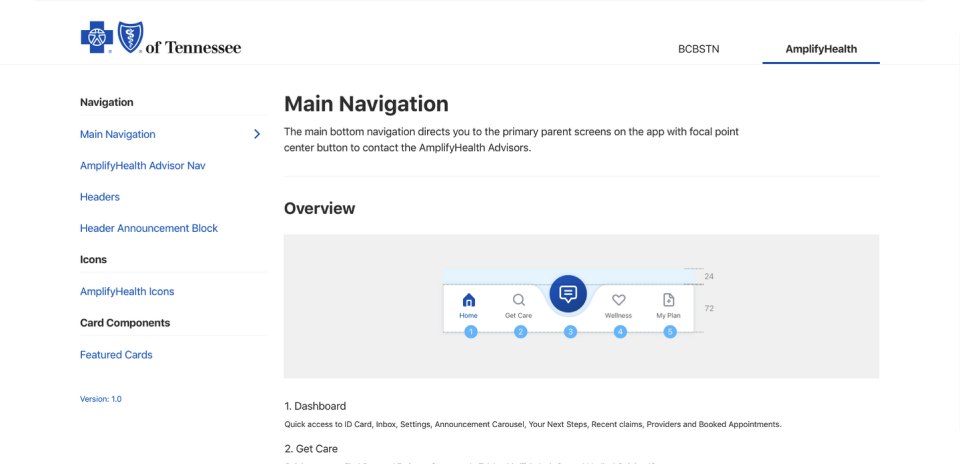Viewport: 960px width, 464px height.
Task: Switch to the BCBSTN tab
Action: (697, 48)
